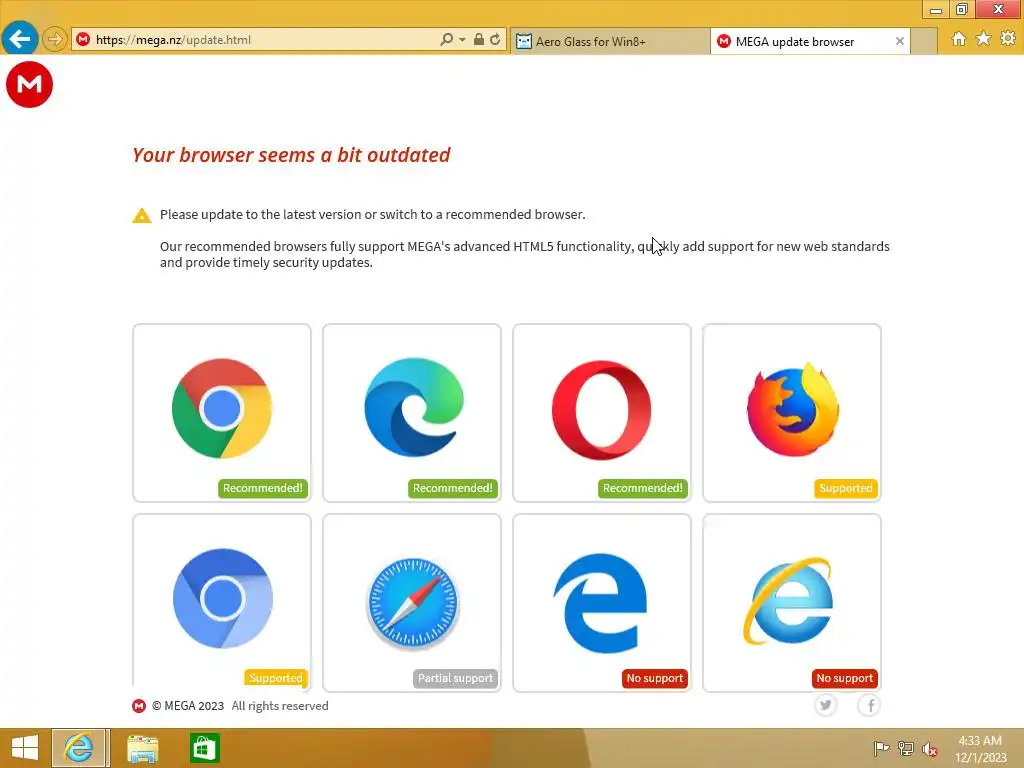
Task: Click the browser Forward arrow
Action: click(x=55, y=39)
